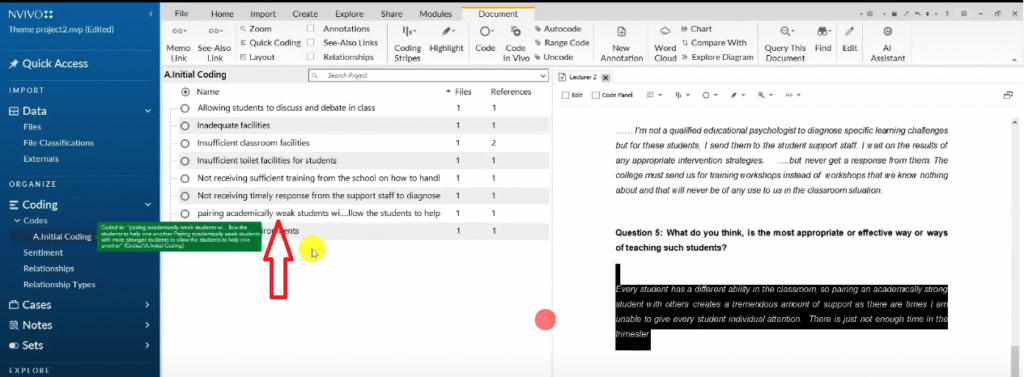The width and height of the screenshot is (1024, 377).
Task: Click Uncode in the ribbon
Action: [553, 57]
